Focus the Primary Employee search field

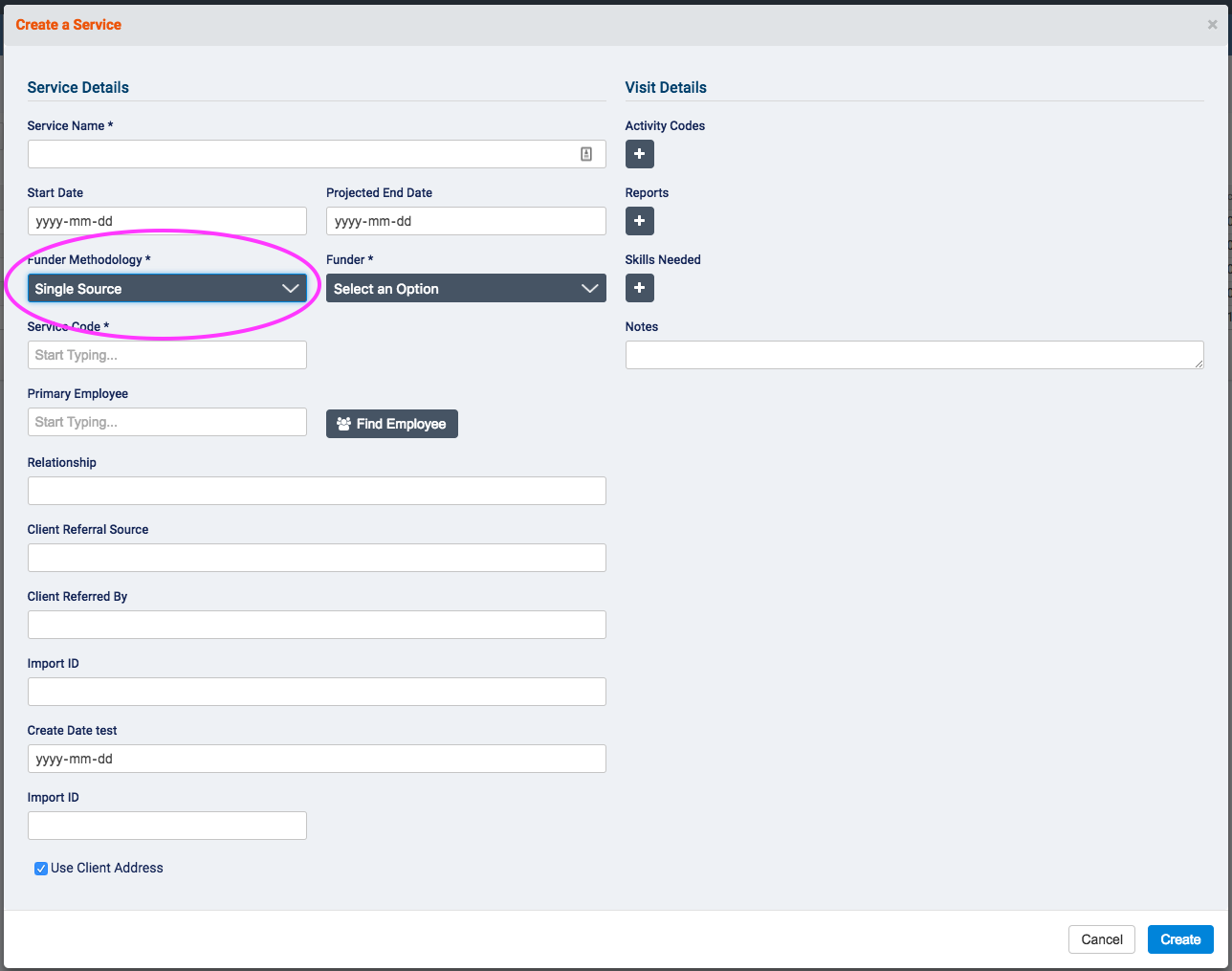coord(167,422)
